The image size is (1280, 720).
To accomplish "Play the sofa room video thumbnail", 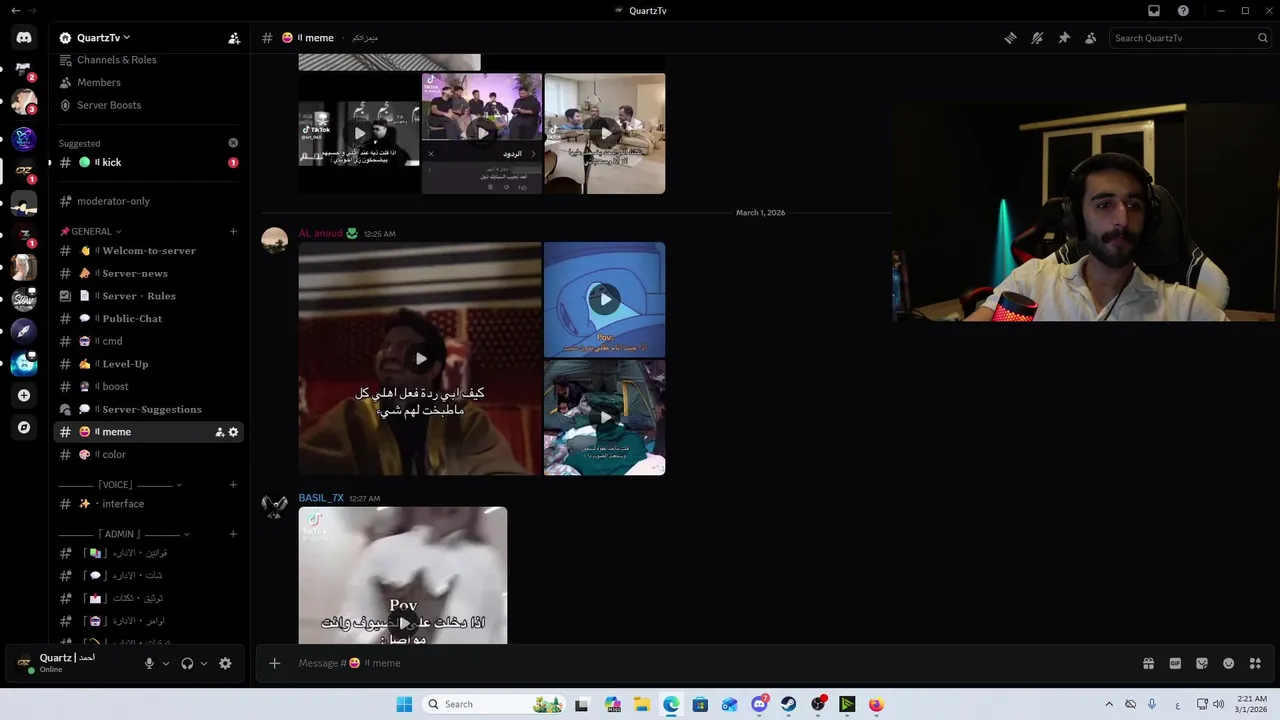I will [605, 133].
